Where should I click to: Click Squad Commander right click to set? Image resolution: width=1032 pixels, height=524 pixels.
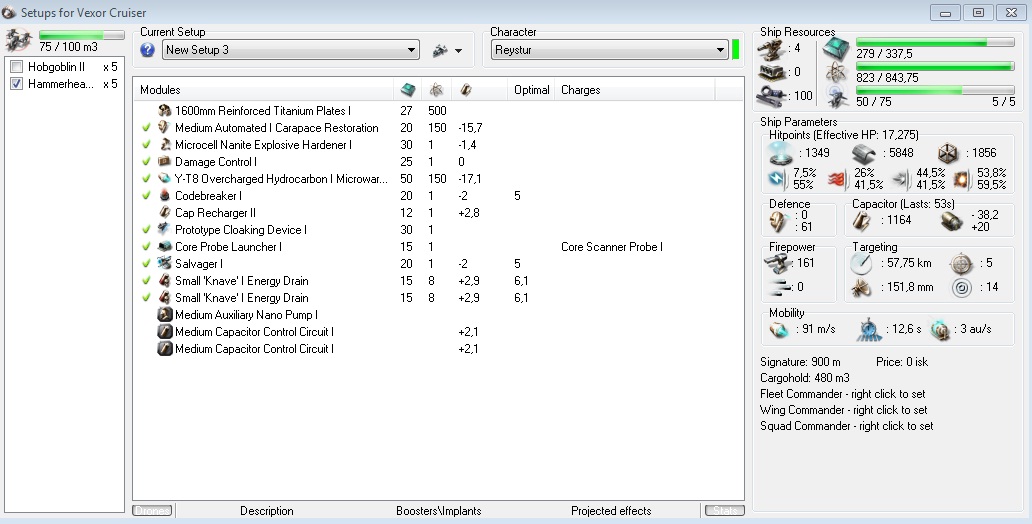coord(846,426)
